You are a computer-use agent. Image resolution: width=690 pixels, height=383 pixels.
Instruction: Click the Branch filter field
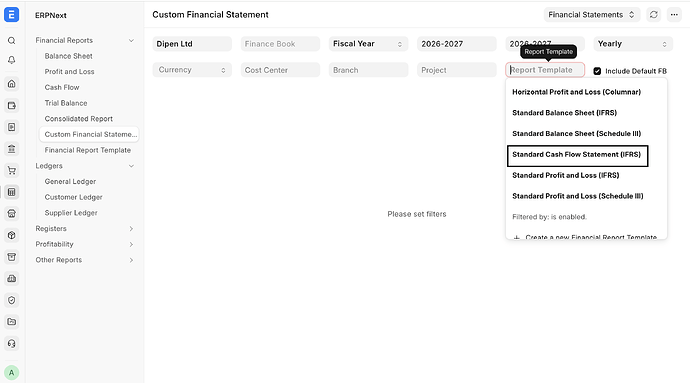coord(368,70)
